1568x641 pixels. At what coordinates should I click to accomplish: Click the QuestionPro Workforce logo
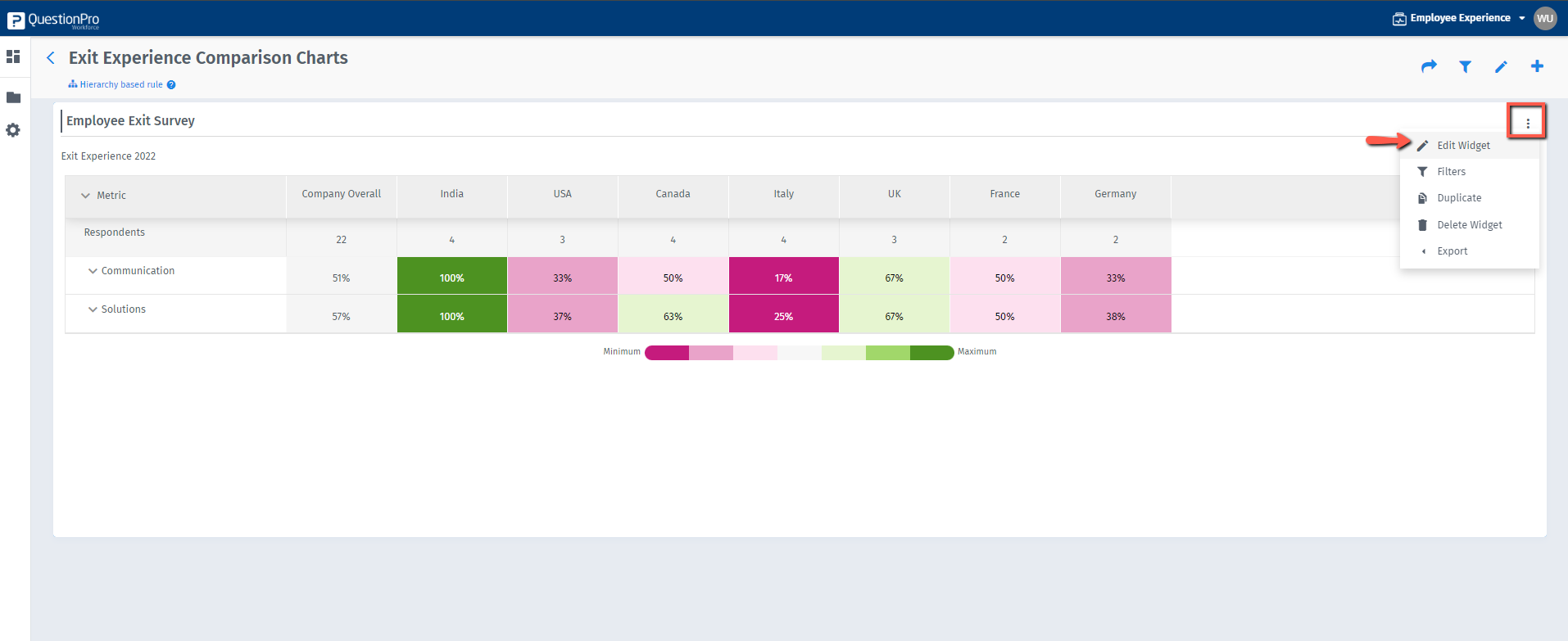(x=53, y=20)
